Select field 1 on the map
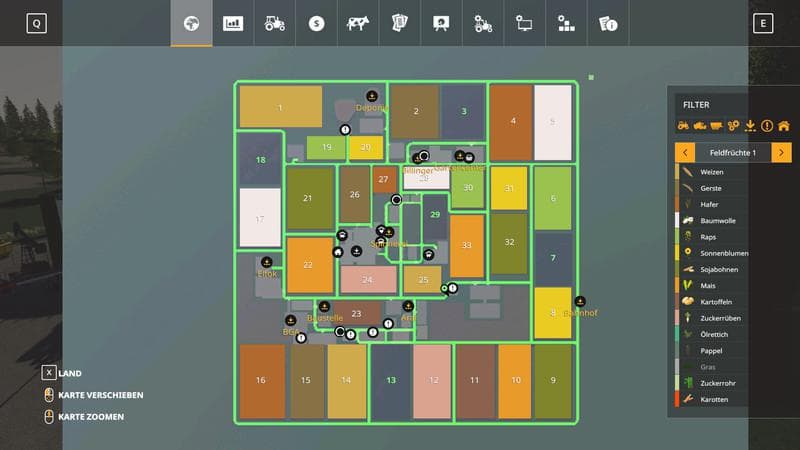The image size is (800, 450). [x=281, y=107]
